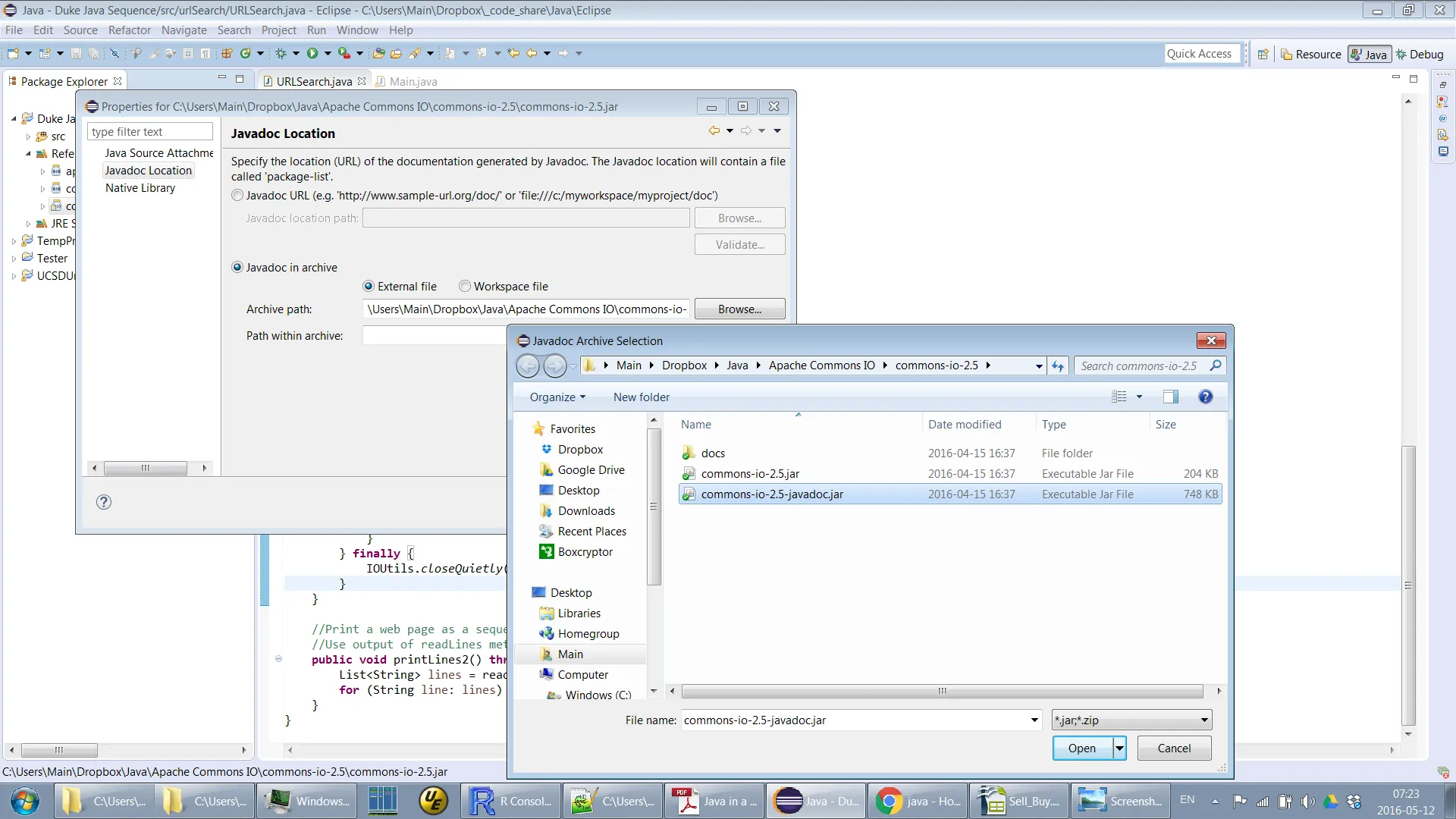Click the New Java Package toolbar icon
The image size is (1456, 819).
pos(226,53)
